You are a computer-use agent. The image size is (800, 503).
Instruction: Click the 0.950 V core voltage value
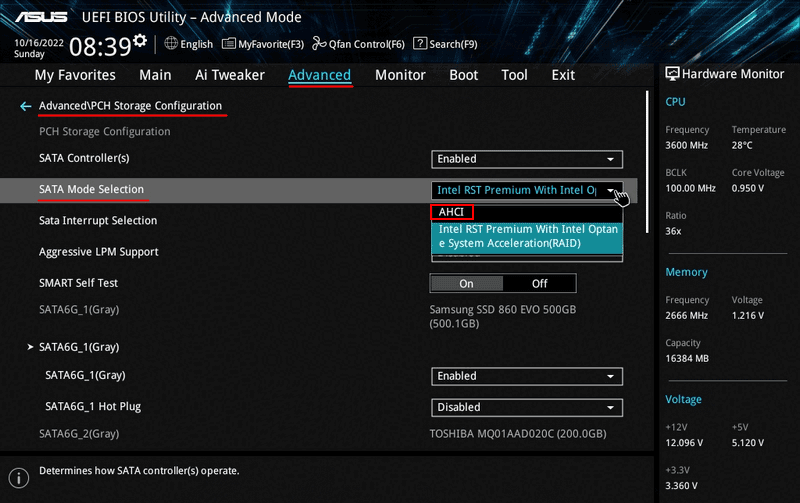tap(748, 188)
